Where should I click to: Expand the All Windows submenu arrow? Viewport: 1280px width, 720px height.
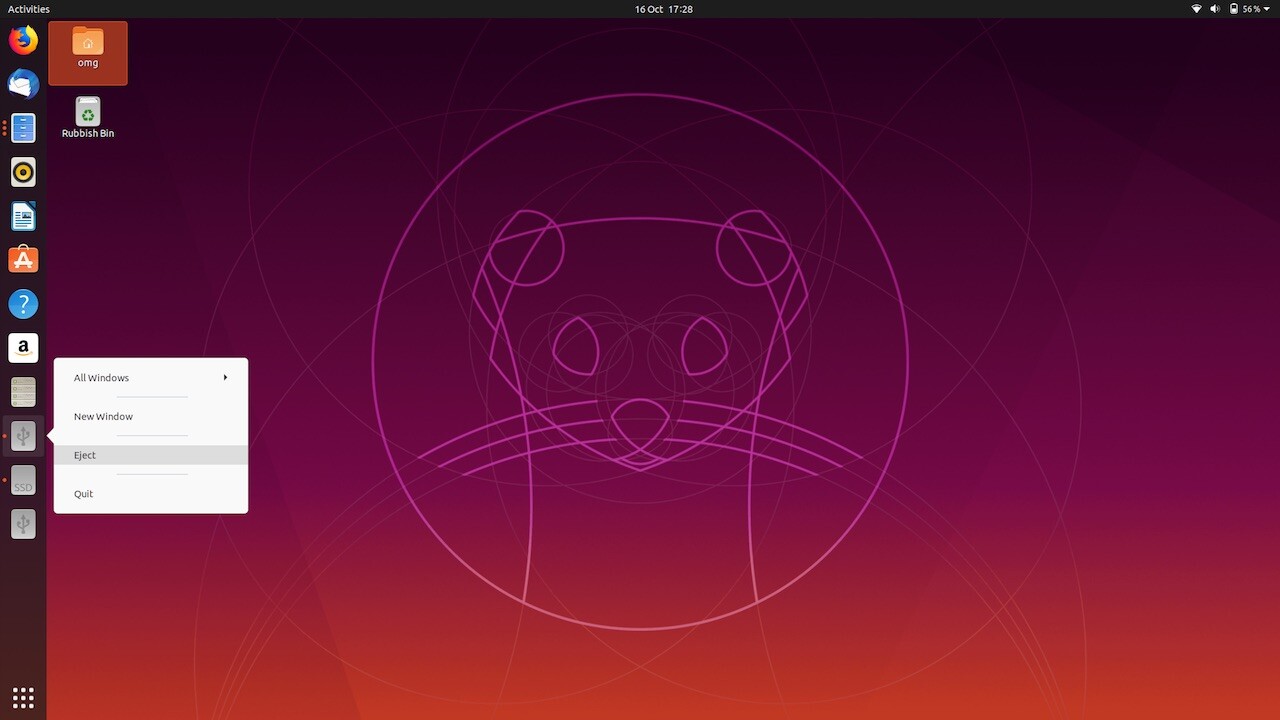pos(225,378)
